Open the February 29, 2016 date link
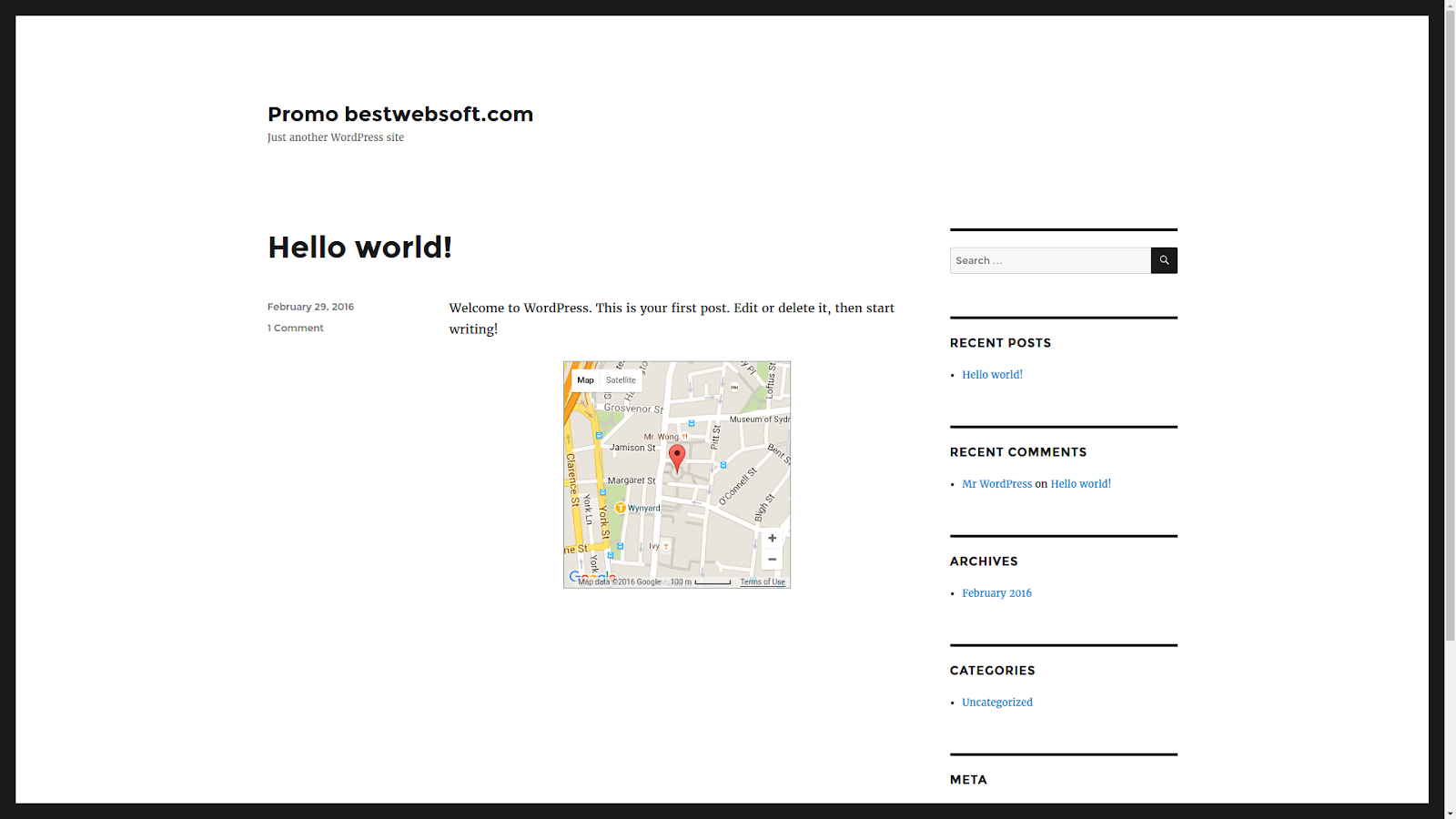The width and height of the screenshot is (1456, 819). click(310, 307)
